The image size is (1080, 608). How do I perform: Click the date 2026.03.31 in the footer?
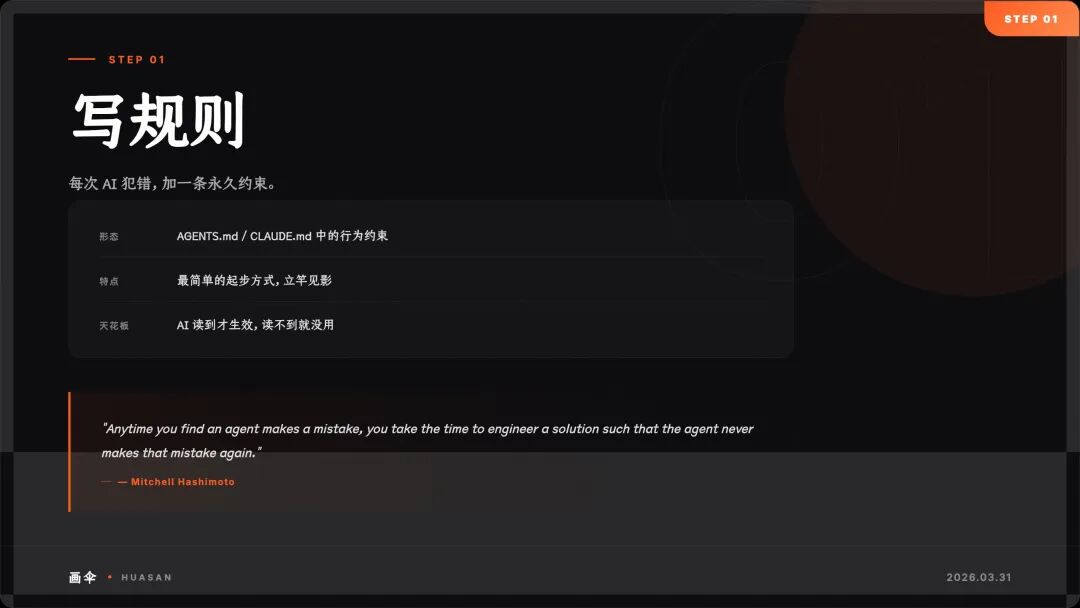click(979, 577)
